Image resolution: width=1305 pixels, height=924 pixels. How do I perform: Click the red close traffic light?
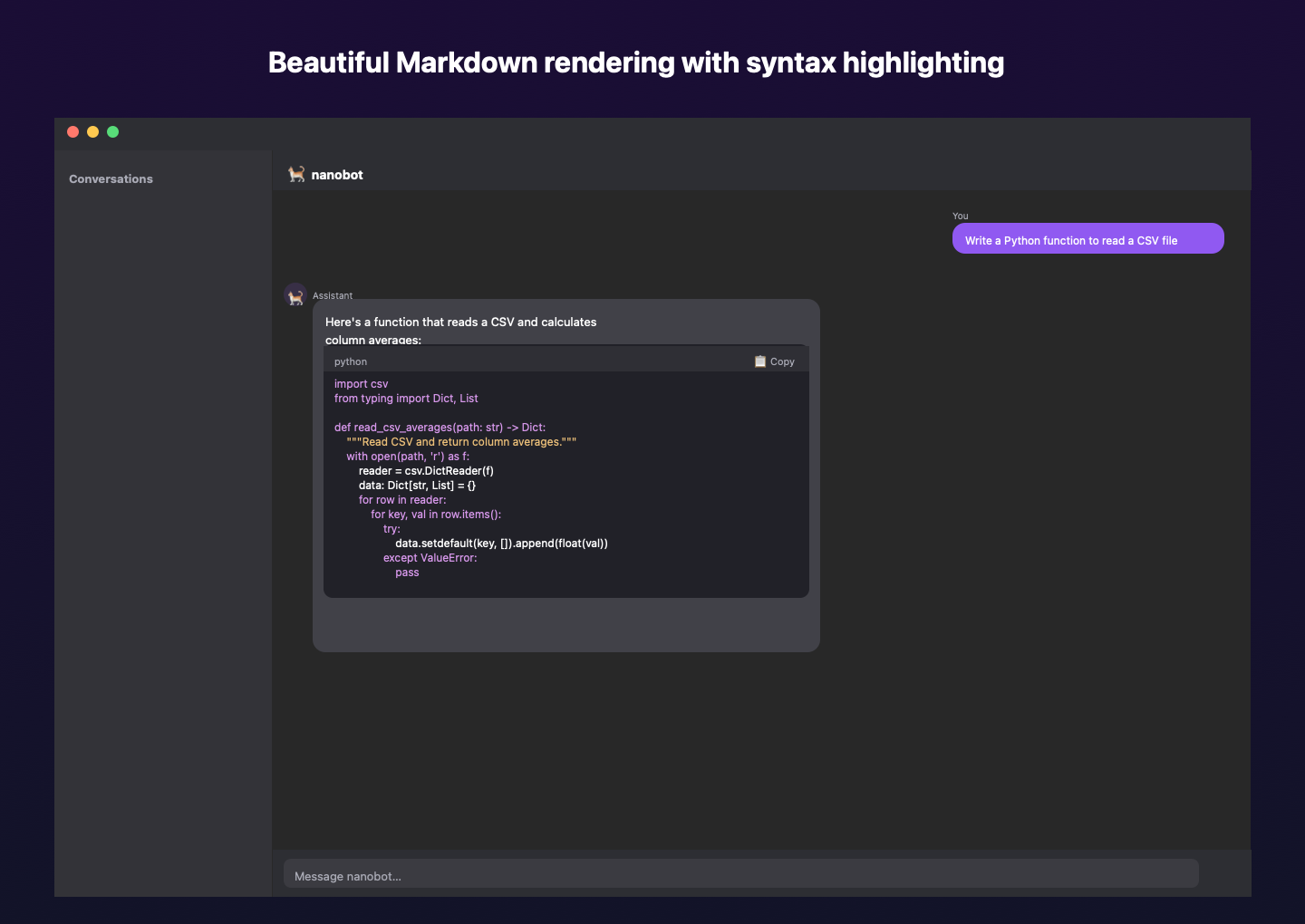pyautogui.click(x=72, y=131)
